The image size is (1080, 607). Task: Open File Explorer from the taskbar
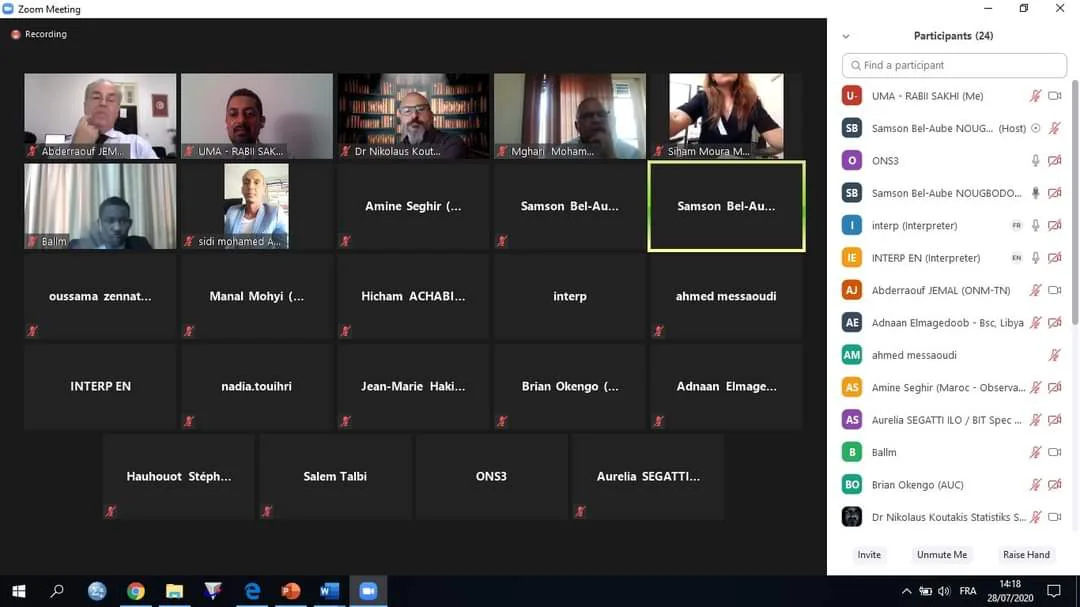(174, 590)
